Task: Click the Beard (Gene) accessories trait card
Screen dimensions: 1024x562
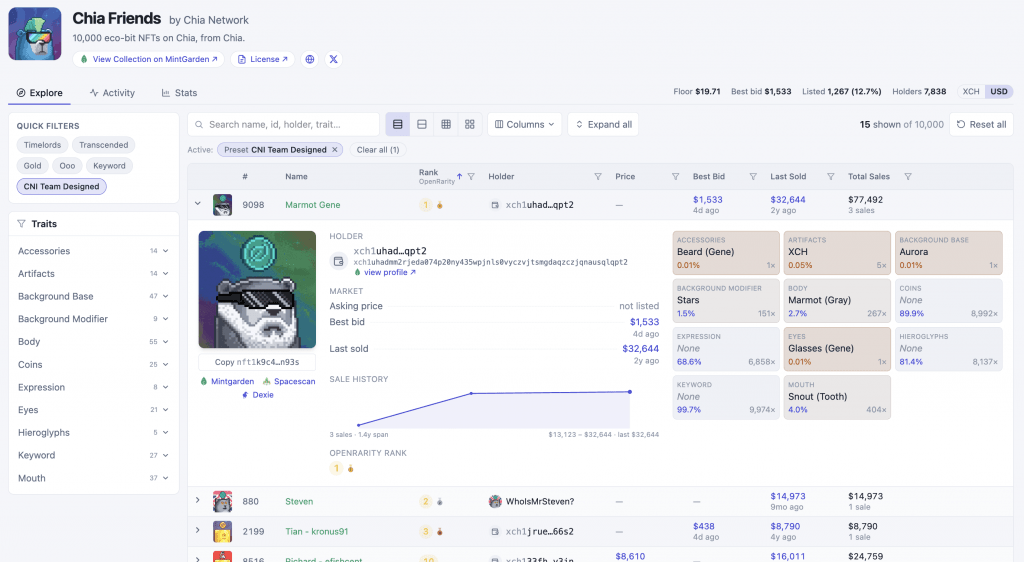Action: pos(726,253)
